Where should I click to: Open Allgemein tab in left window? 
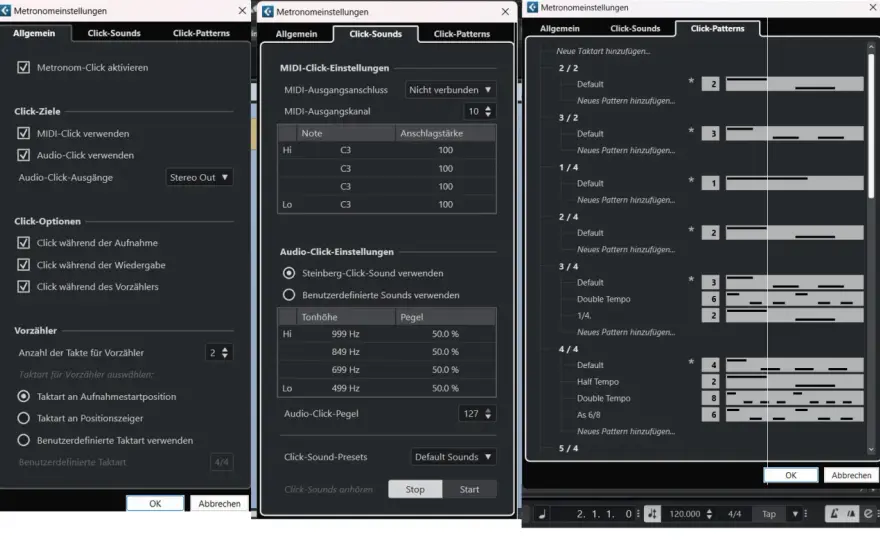point(34,33)
